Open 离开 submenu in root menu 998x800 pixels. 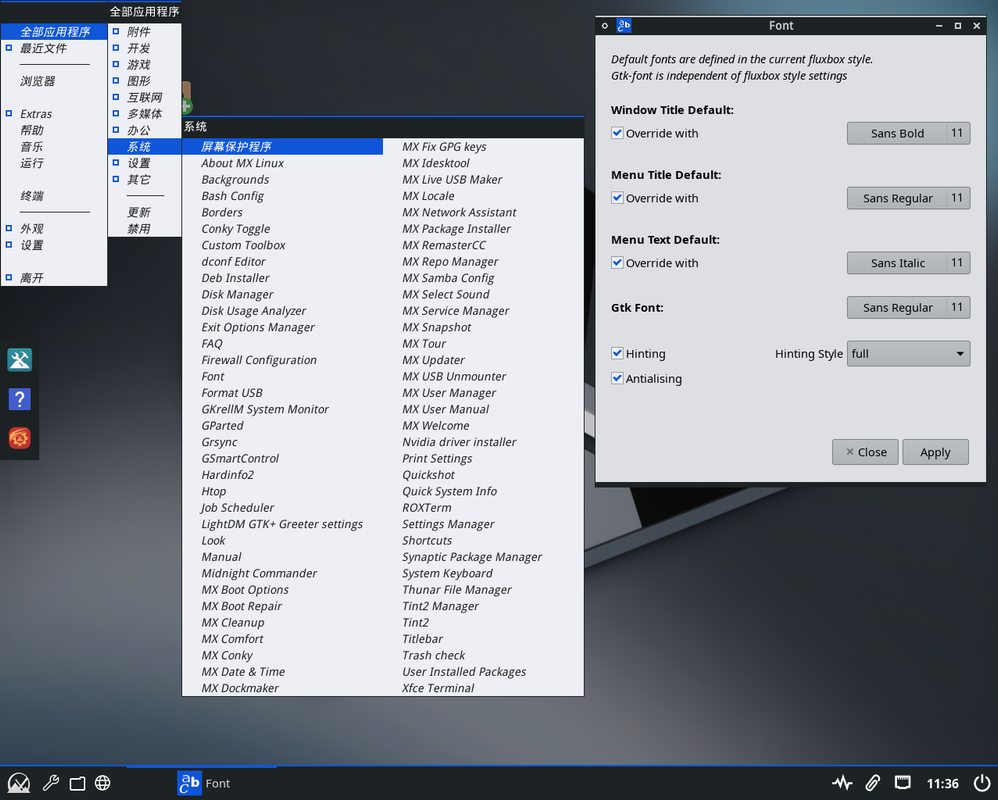tap(54, 278)
